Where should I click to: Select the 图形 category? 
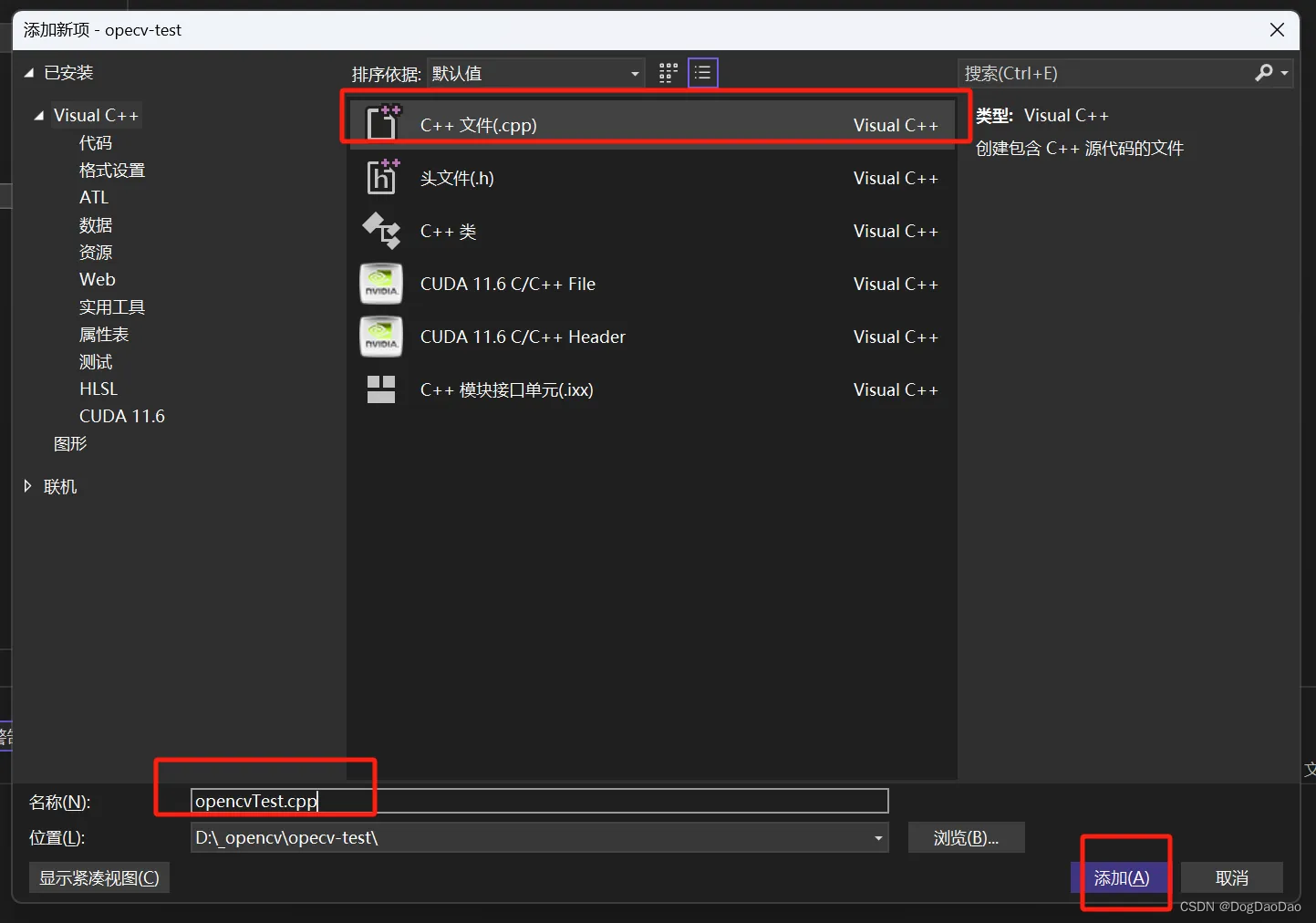[70, 444]
